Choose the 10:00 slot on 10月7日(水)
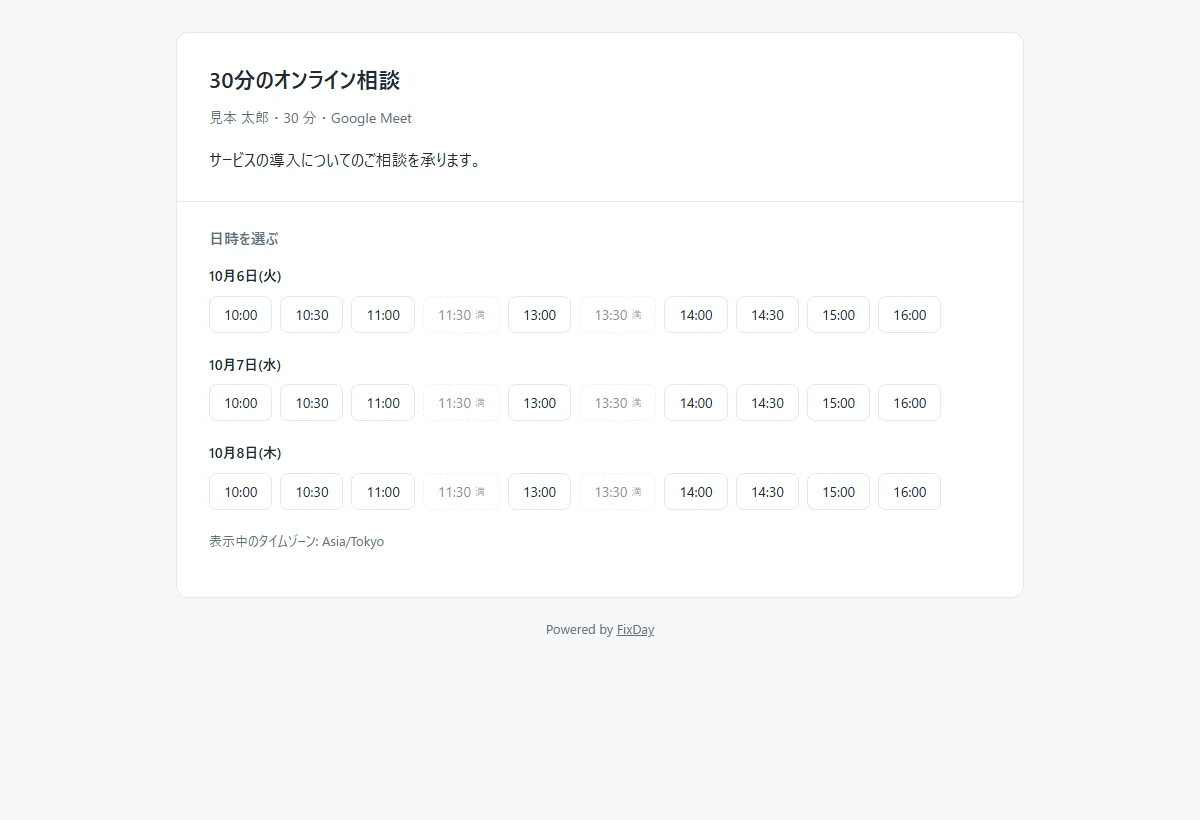 (x=240, y=403)
